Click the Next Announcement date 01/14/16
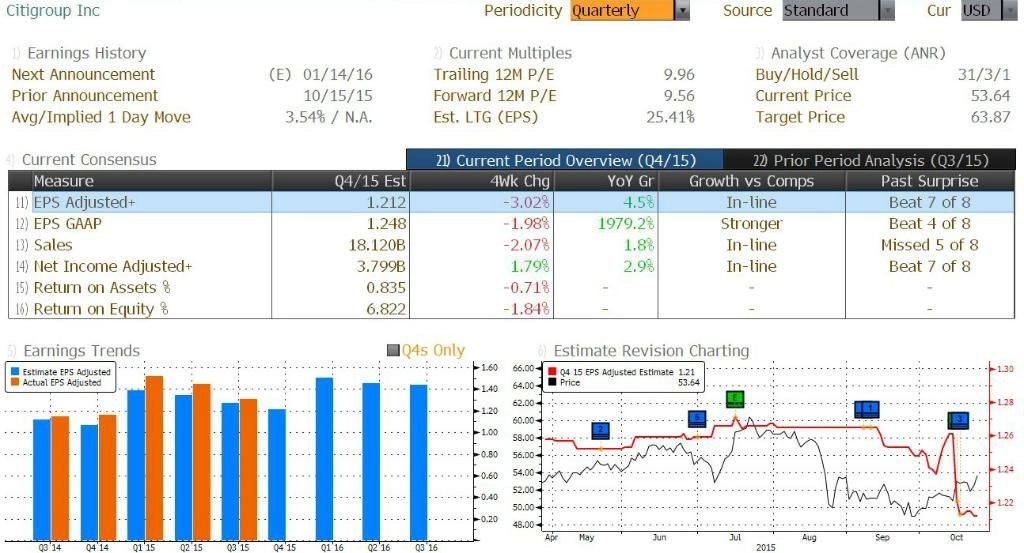 (x=338, y=74)
